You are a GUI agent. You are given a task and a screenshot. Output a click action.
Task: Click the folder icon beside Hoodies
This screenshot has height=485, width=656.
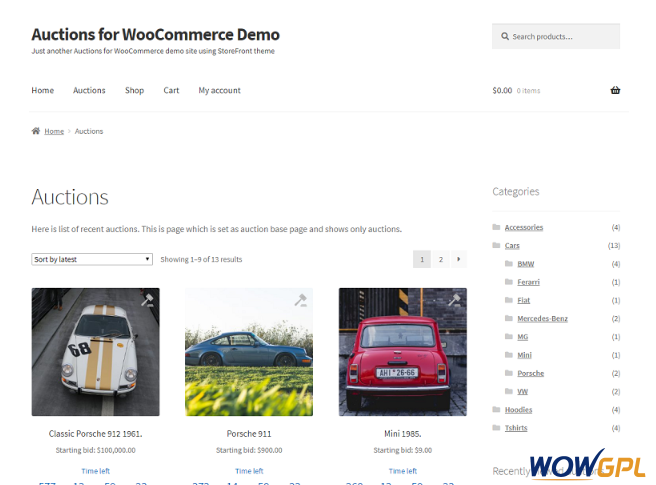(496, 409)
